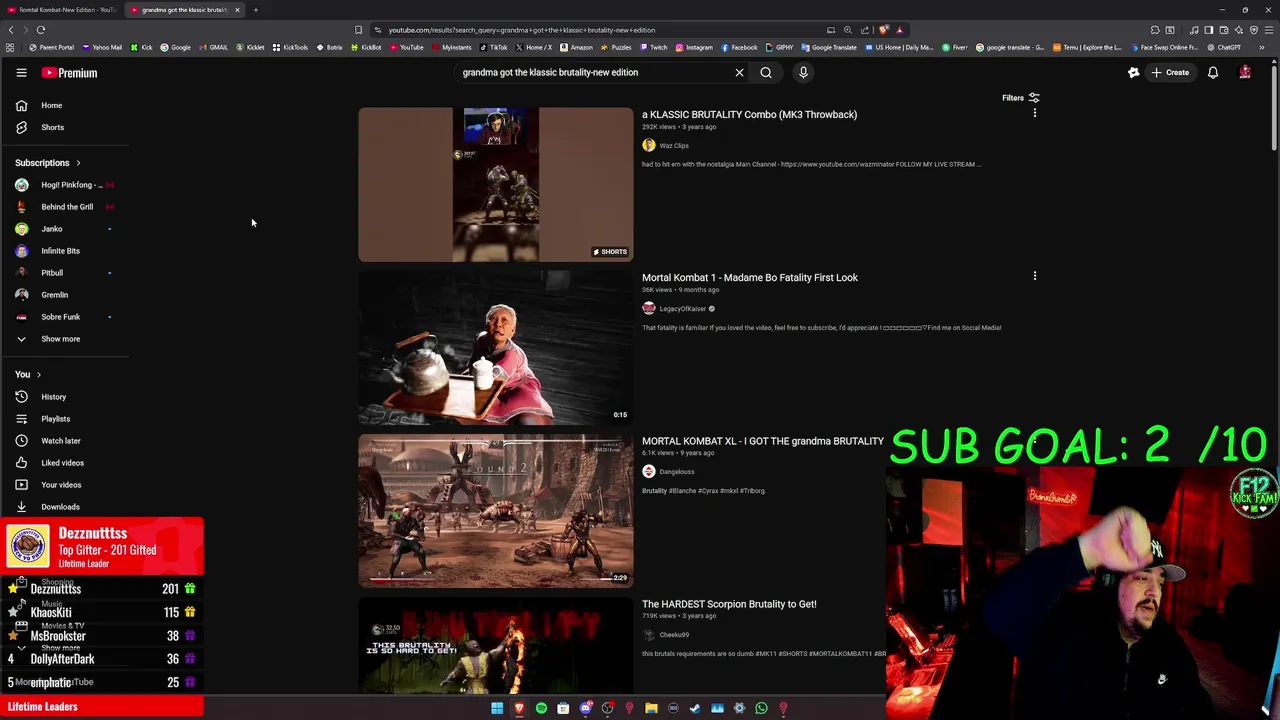Open File Explorer from taskbar
Viewport: 1280px width, 720px height.
[x=651, y=708]
